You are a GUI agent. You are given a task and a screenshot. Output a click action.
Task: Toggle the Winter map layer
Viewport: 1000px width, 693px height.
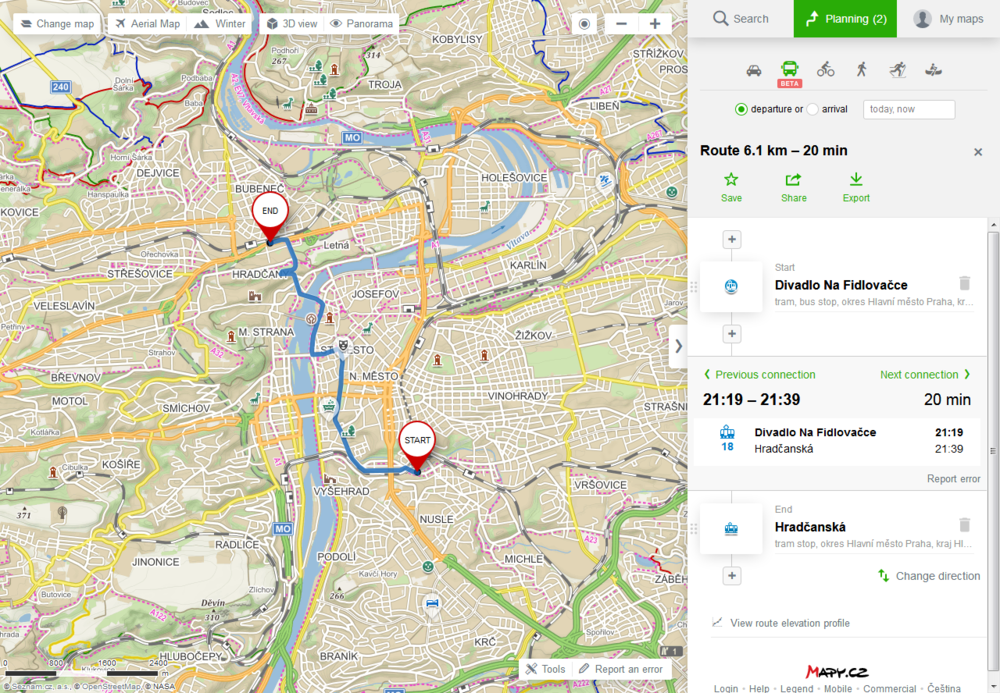tap(220, 23)
